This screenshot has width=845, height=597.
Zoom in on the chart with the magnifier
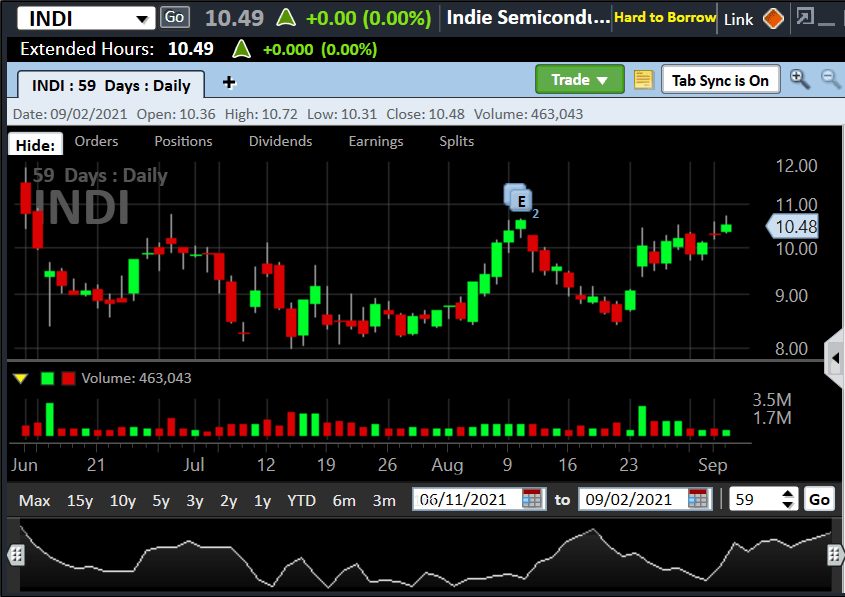797,78
